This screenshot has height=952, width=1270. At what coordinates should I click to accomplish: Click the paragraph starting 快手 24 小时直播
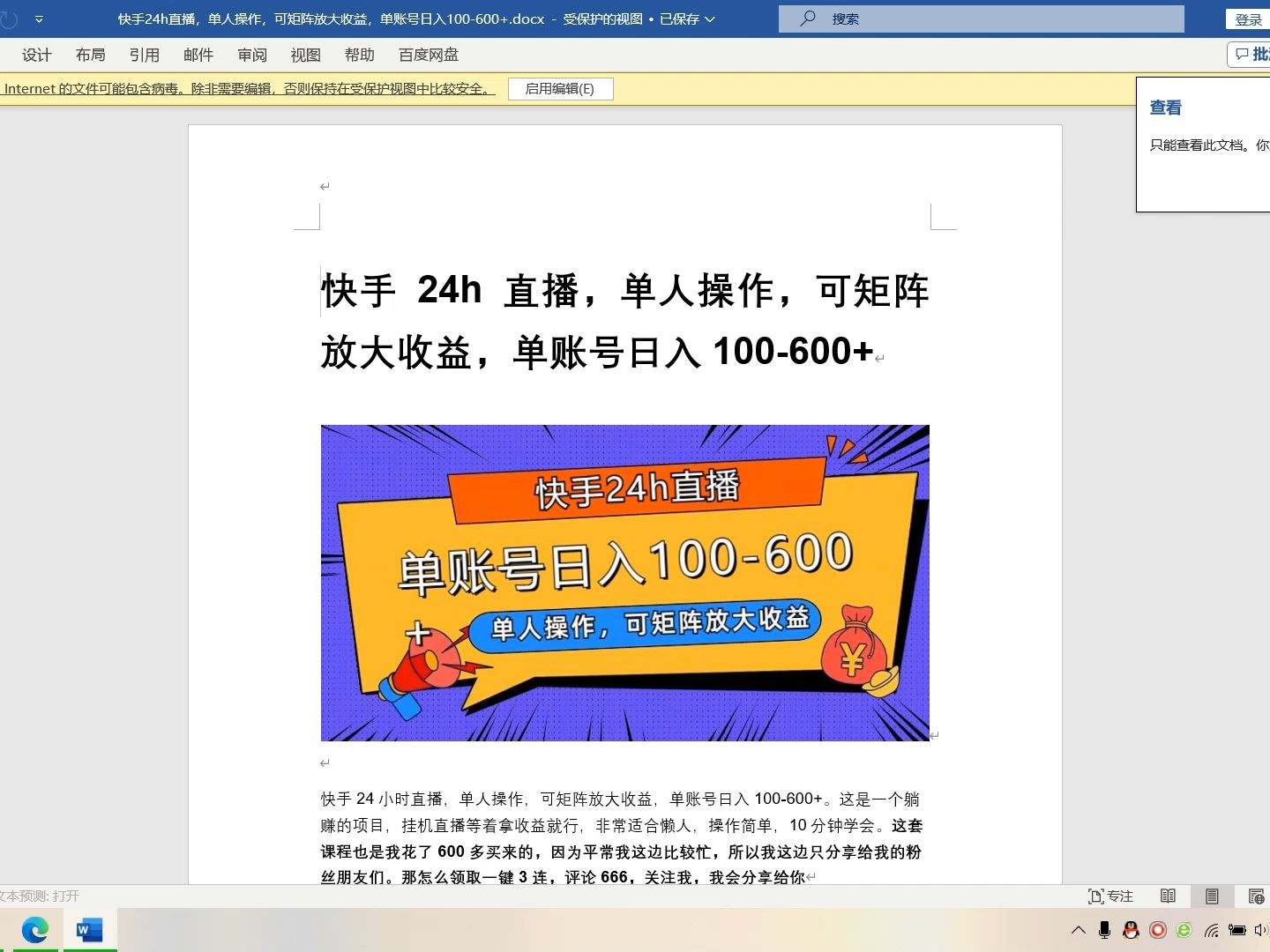click(x=620, y=799)
